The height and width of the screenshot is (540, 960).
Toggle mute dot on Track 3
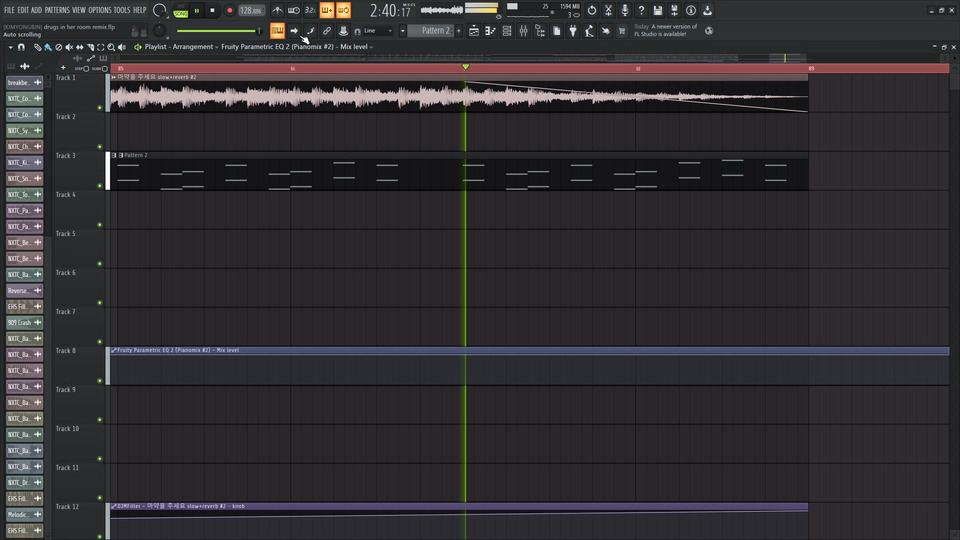coord(100,186)
